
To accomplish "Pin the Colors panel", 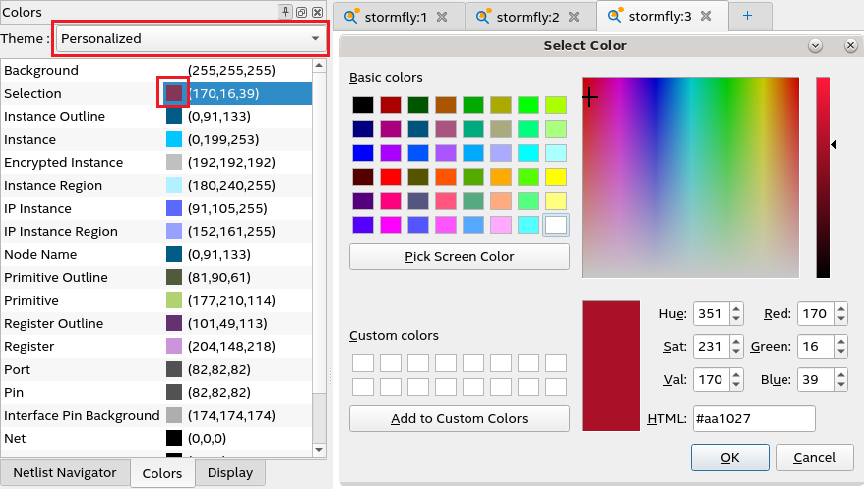I will point(285,12).
